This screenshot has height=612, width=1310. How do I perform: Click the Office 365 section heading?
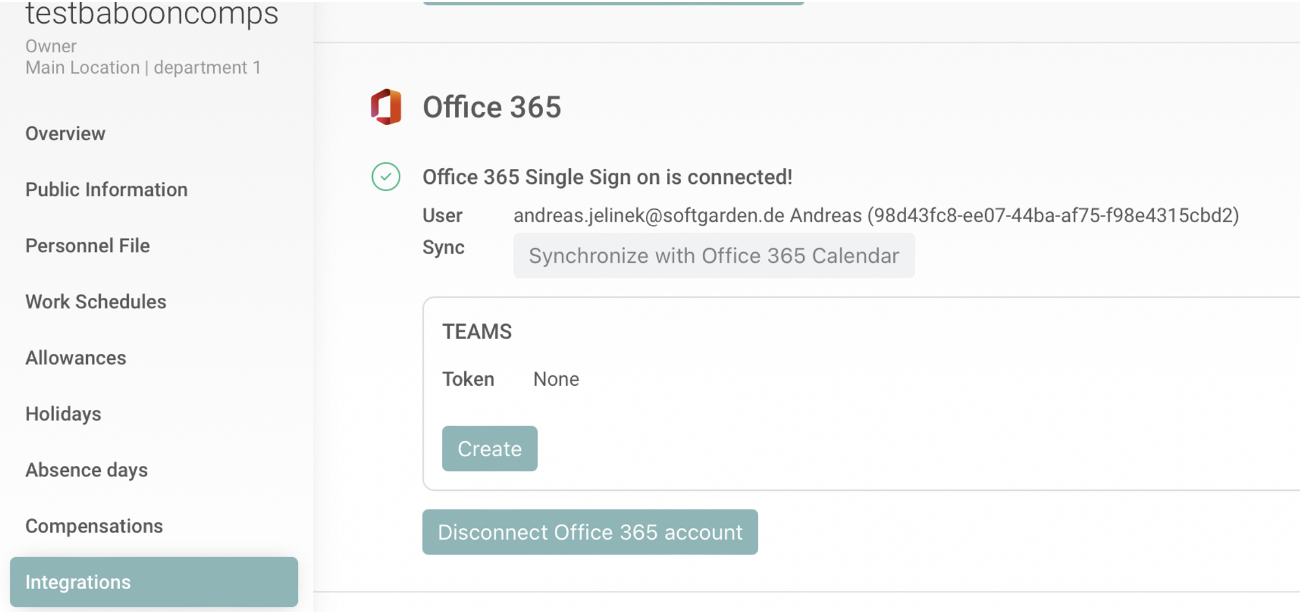pos(492,108)
